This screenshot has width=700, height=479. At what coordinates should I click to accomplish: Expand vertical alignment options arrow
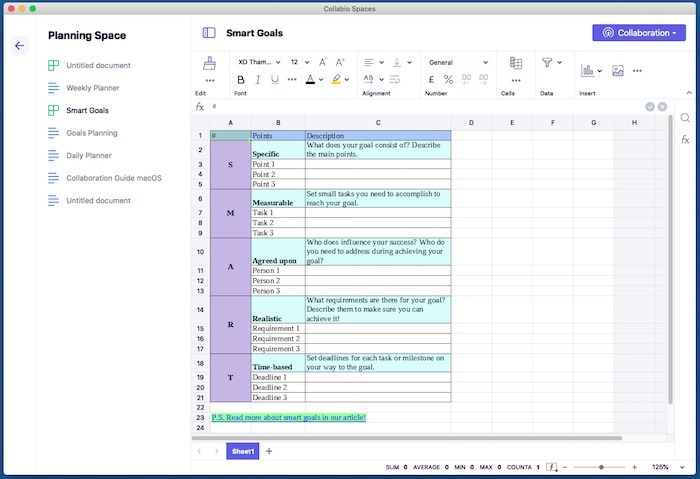point(409,62)
